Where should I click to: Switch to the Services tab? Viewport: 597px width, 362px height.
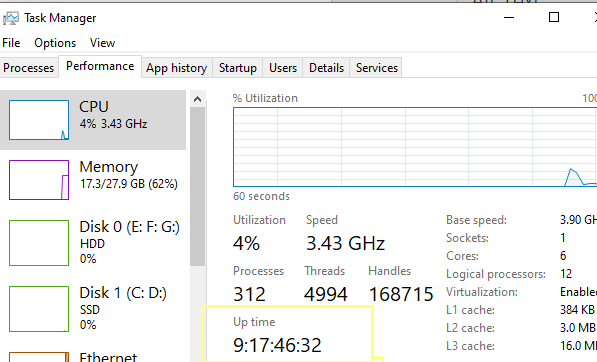pyautogui.click(x=377, y=68)
